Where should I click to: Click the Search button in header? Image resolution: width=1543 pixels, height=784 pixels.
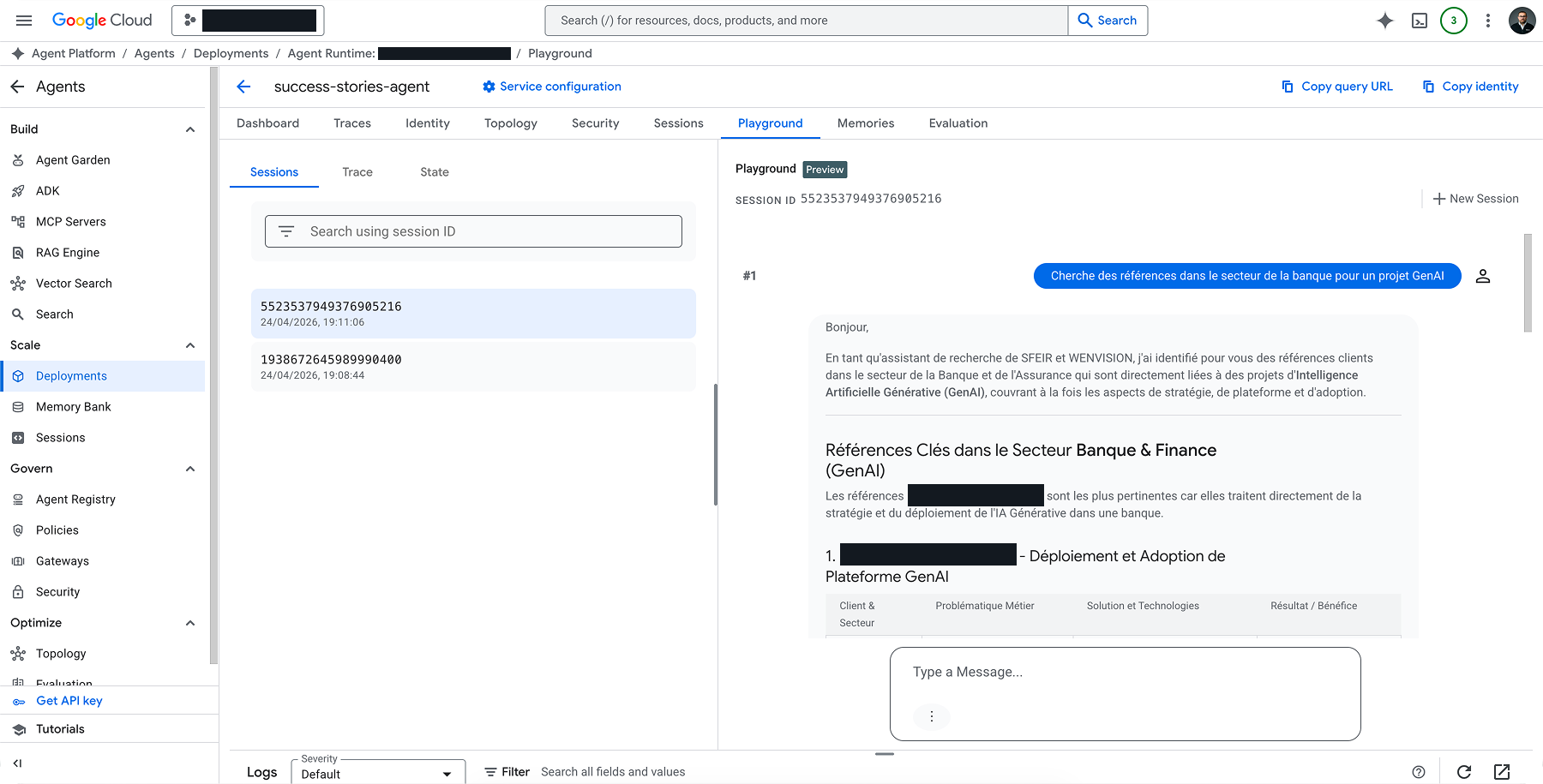[1108, 21]
